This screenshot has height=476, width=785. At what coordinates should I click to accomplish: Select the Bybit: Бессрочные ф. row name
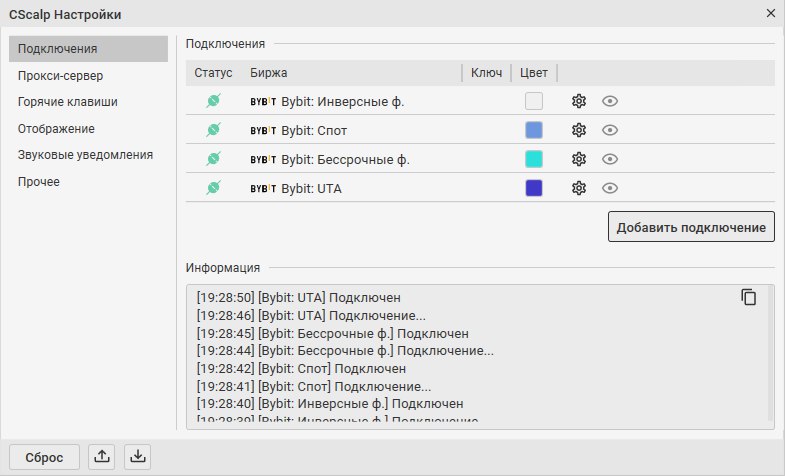tap(345, 160)
